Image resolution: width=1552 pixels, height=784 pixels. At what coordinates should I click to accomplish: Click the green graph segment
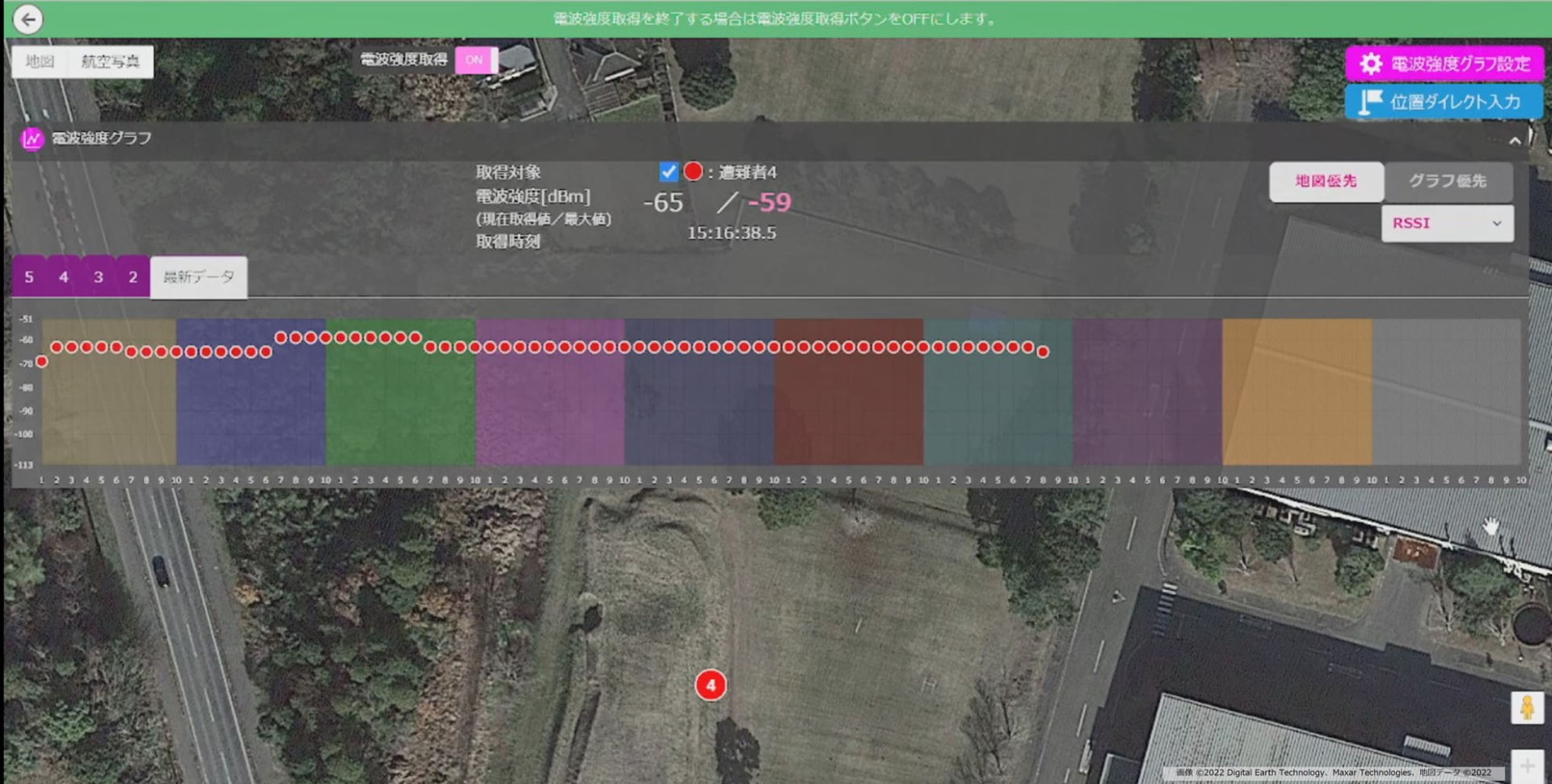pyautogui.click(x=400, y=392)
